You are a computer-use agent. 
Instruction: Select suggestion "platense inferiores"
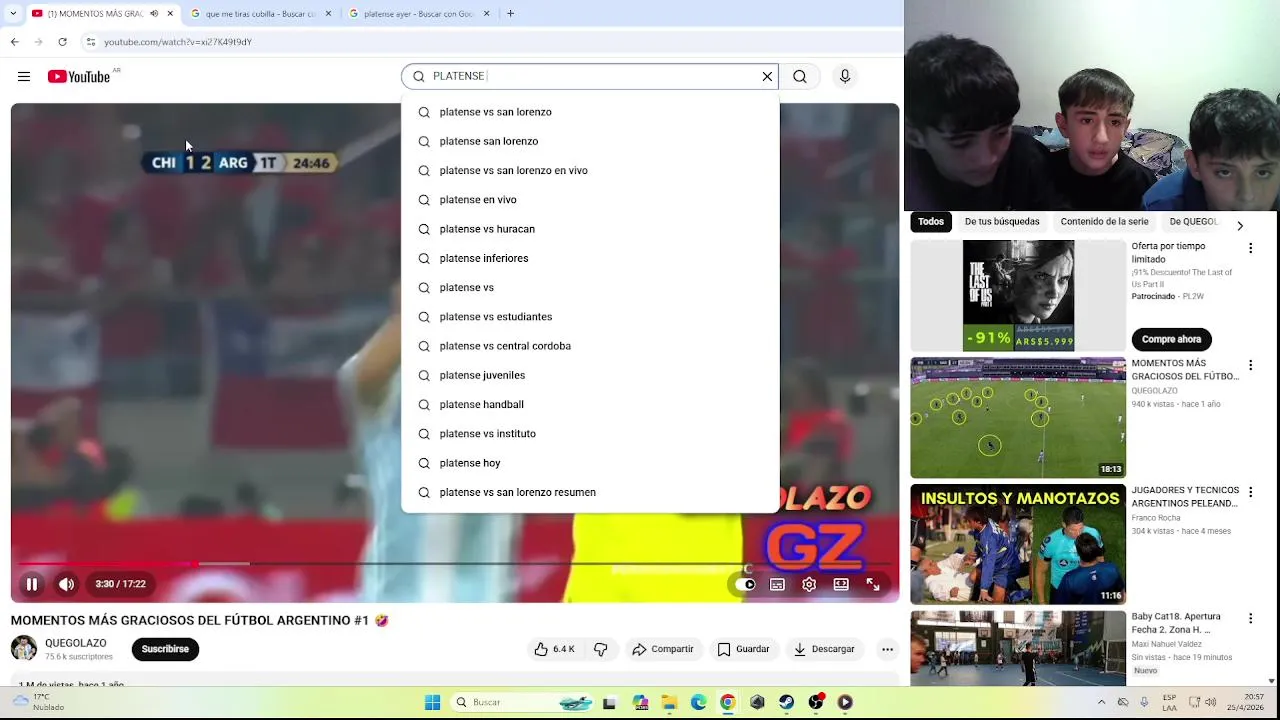coord(590,258)
